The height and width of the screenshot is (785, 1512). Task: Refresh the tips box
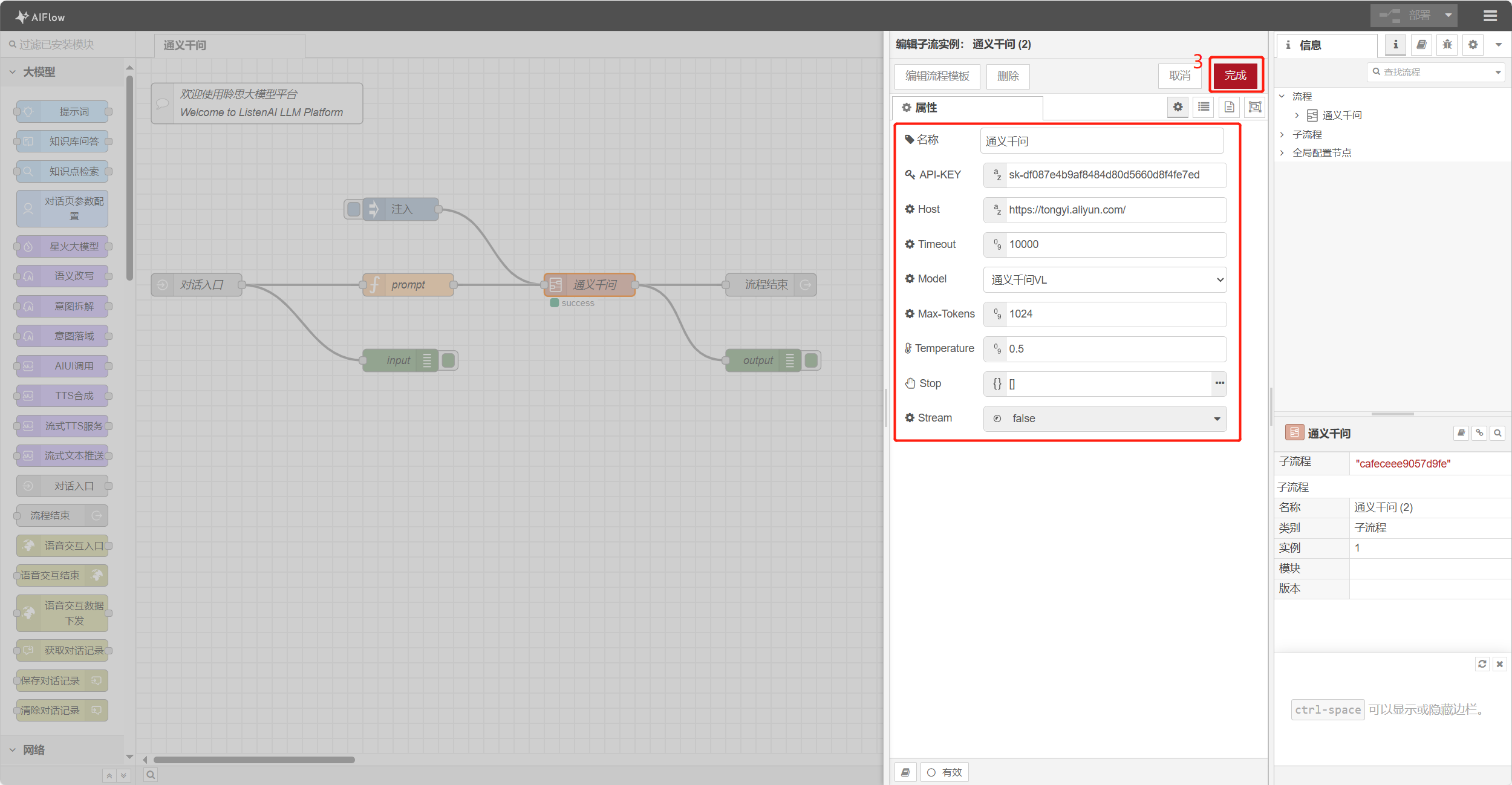1482,664
